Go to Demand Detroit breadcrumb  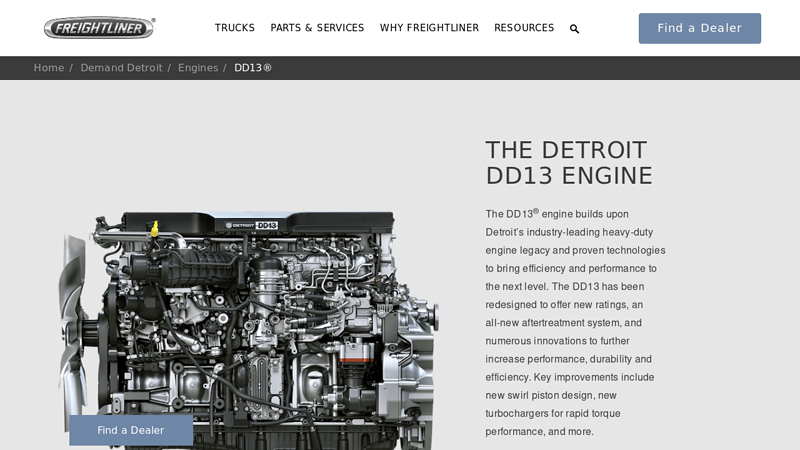coord(121,68)
